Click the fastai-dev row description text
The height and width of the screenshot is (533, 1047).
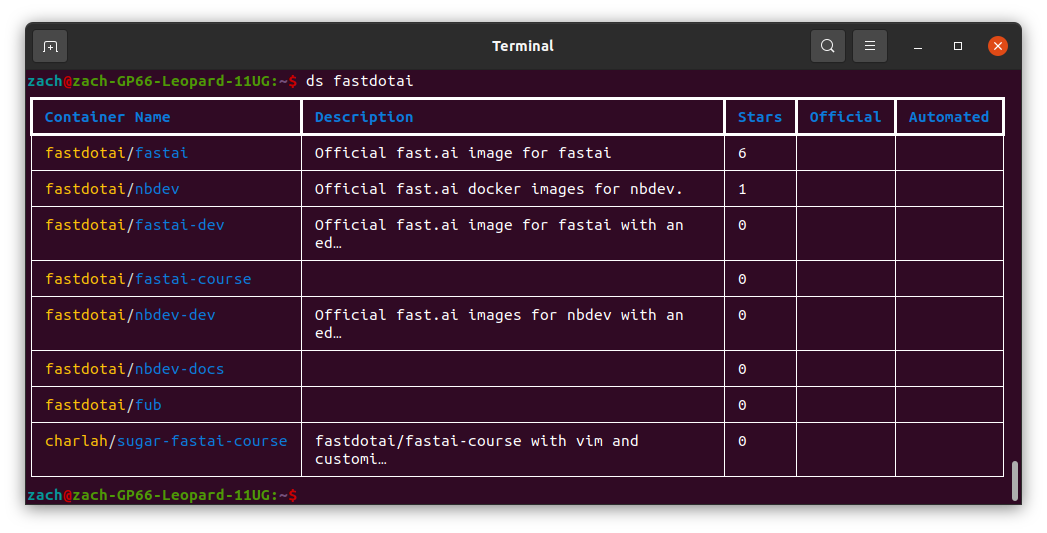click(x=499, y=234)
